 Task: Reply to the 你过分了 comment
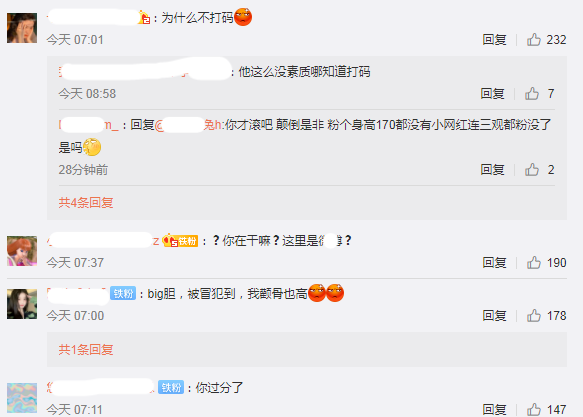[494, 410]
